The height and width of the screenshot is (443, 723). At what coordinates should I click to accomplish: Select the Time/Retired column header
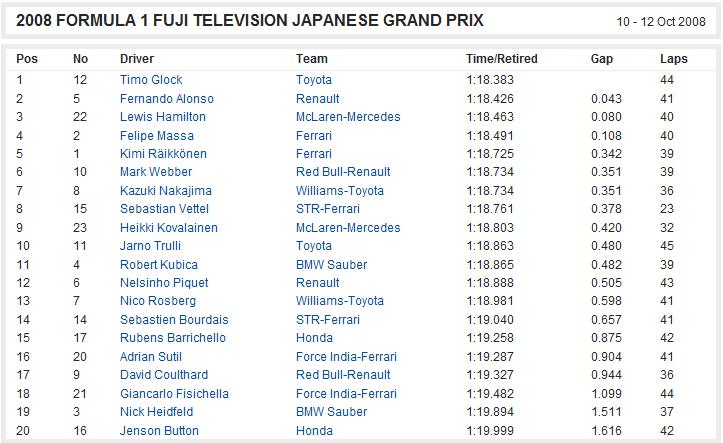[502, 59]
